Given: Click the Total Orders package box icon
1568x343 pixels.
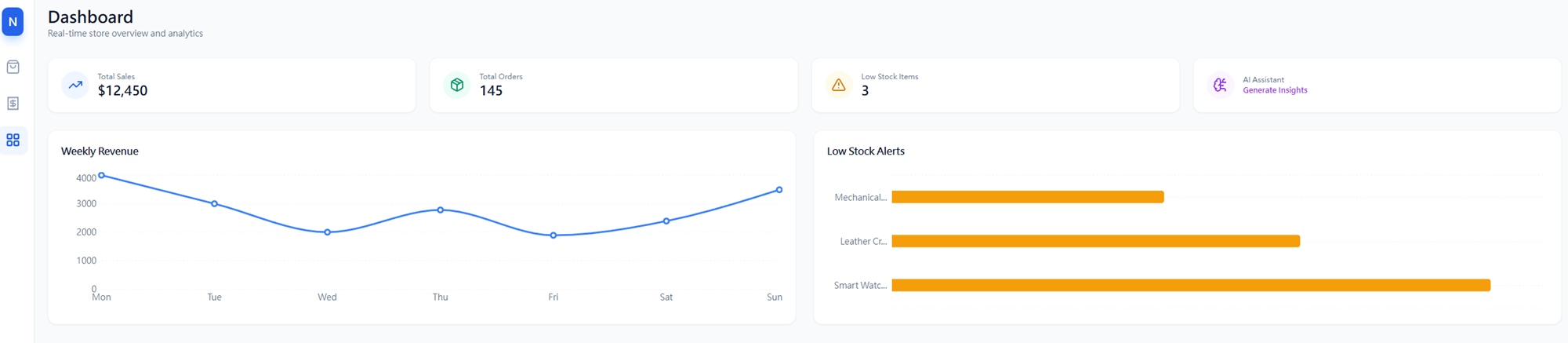Looking at the screenshot, I should point(457,85).
